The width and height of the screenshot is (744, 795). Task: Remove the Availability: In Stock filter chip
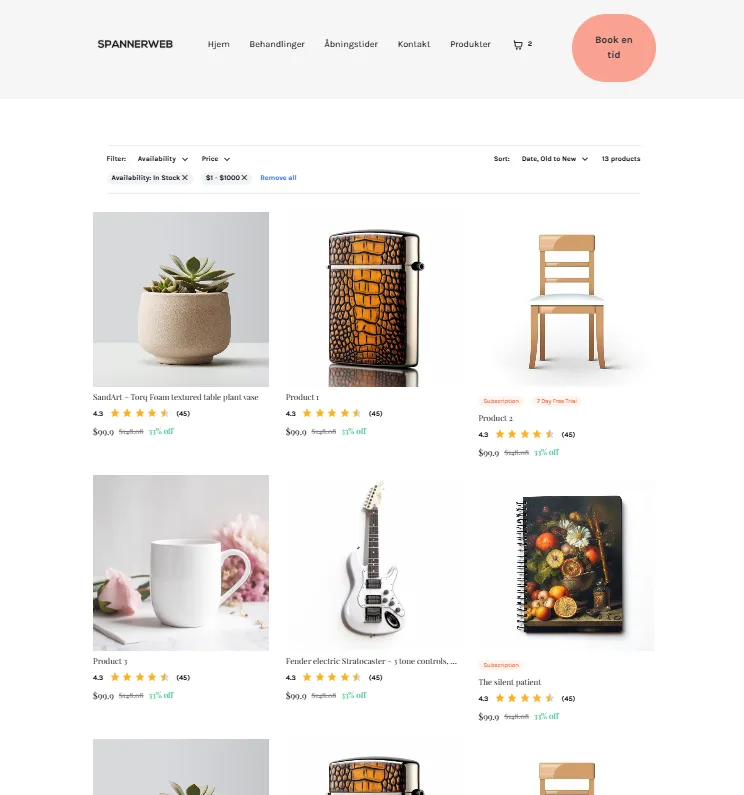185,177
